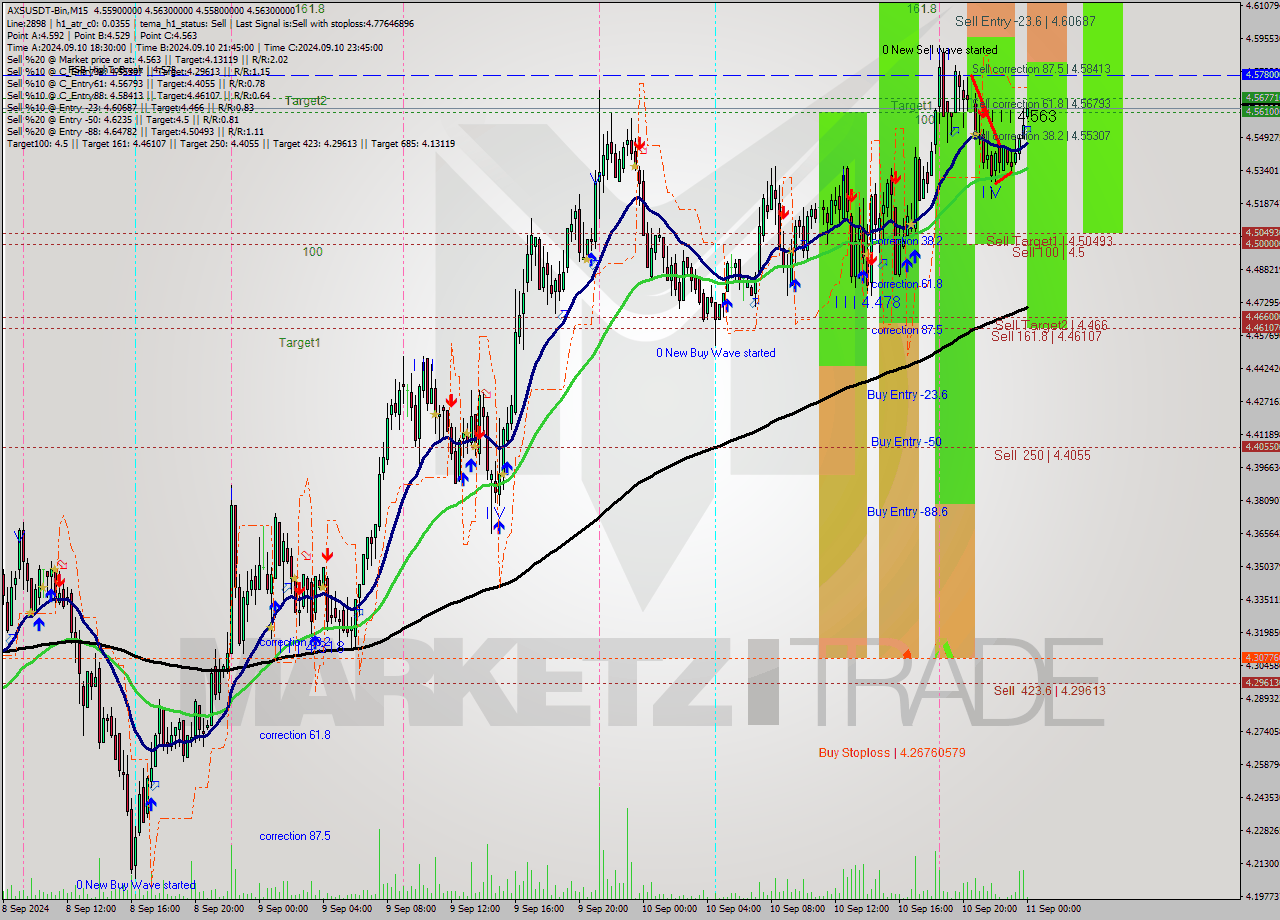Click the blue 4.57800 price tag
This screenshot has width=1280, height=920.
point(1259,74)
